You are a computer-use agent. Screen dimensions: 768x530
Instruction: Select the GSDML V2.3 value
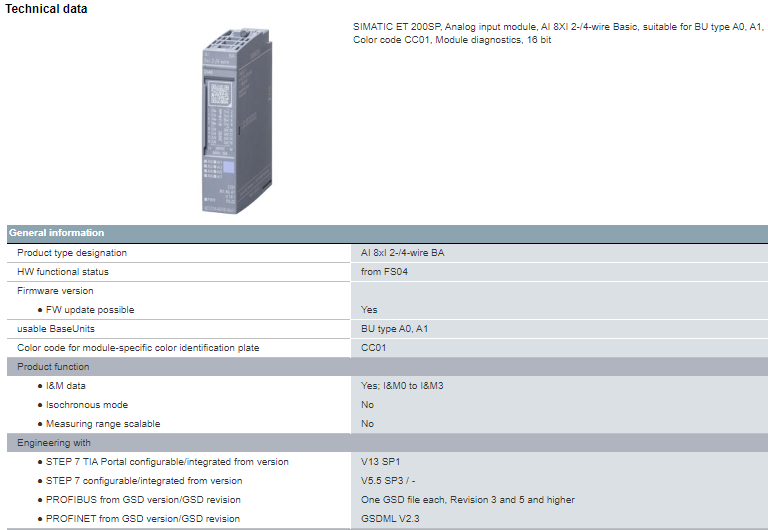tap(391, 519)
